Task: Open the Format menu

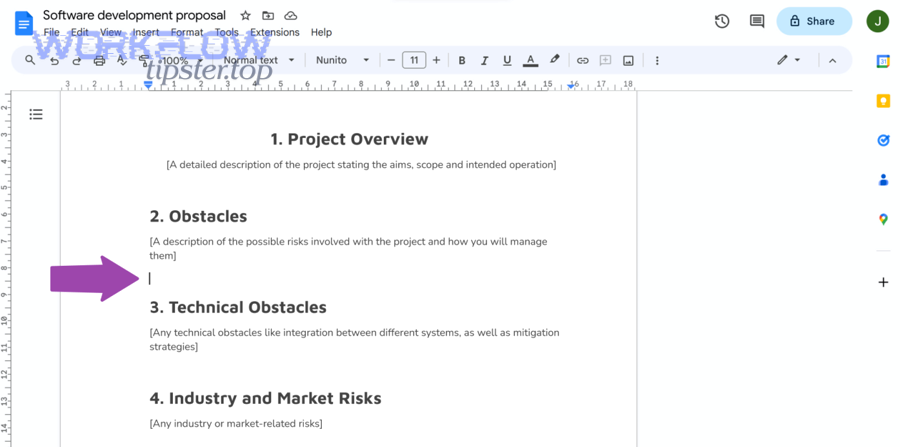Action: pos(187,33)
